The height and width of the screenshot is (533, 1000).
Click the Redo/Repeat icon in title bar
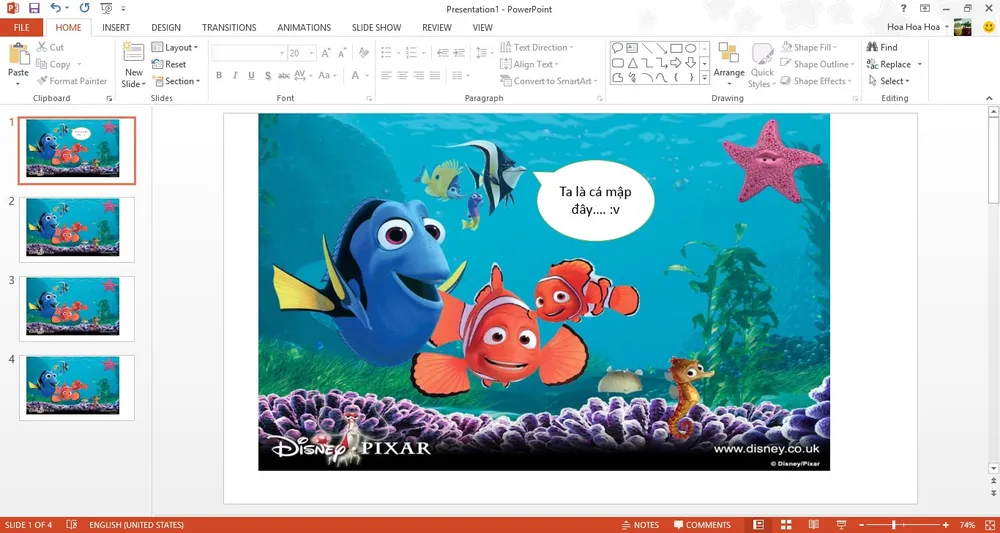pos(84,9)
